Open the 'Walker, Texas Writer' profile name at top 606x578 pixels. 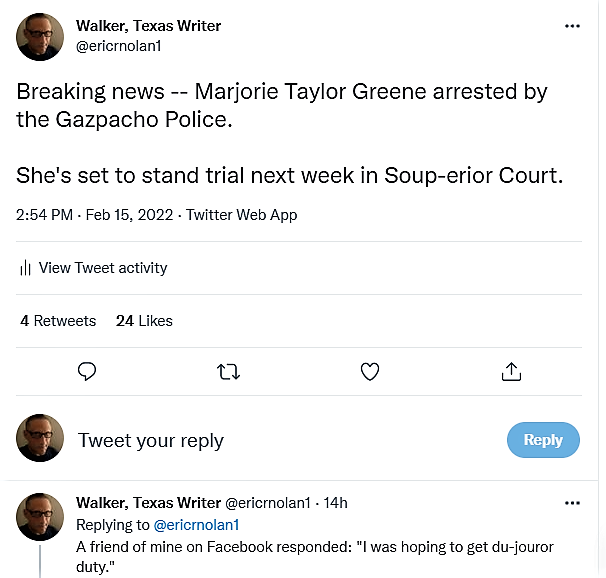pos(148,25)
